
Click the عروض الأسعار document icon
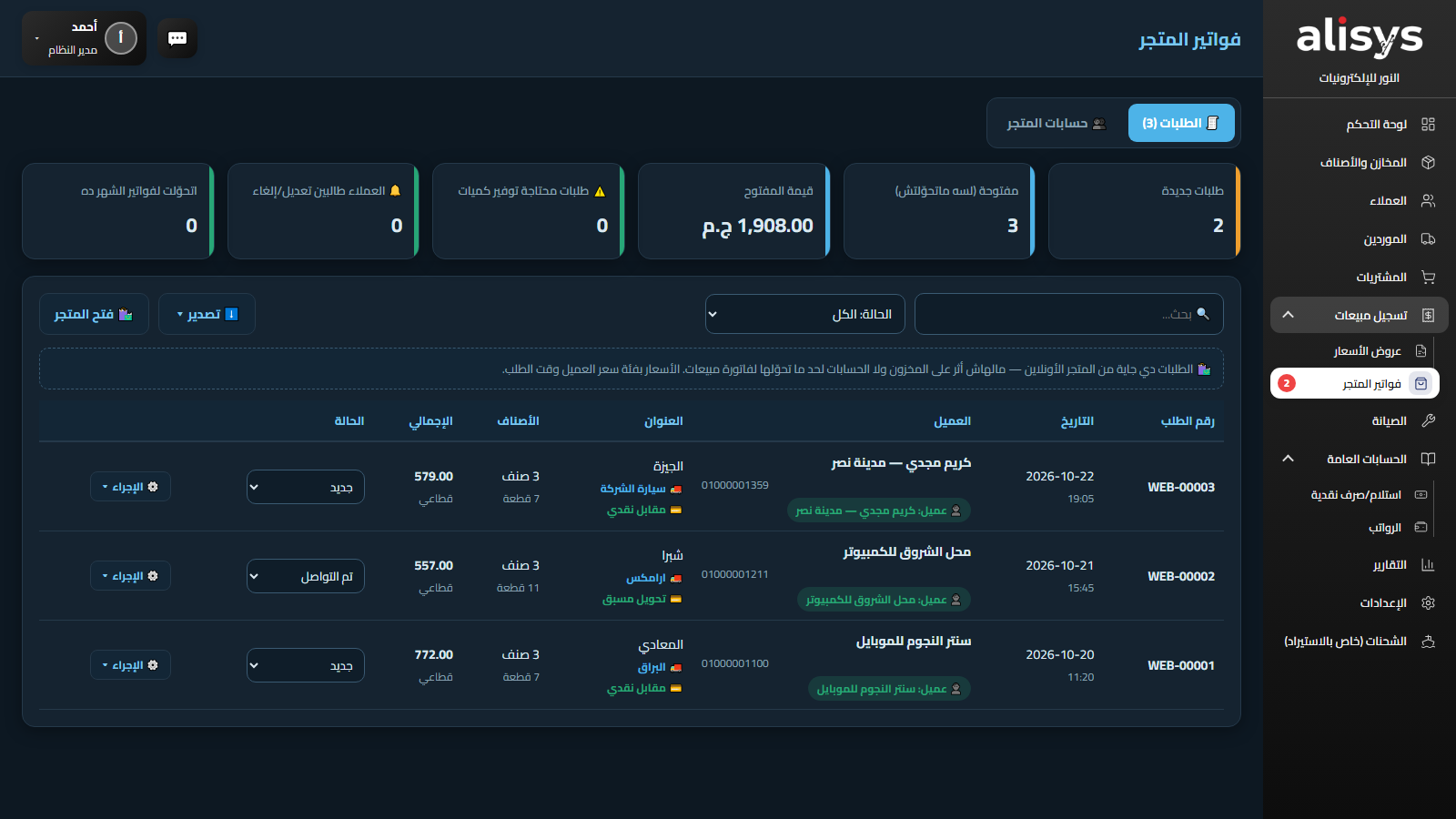click(1421, 351)
